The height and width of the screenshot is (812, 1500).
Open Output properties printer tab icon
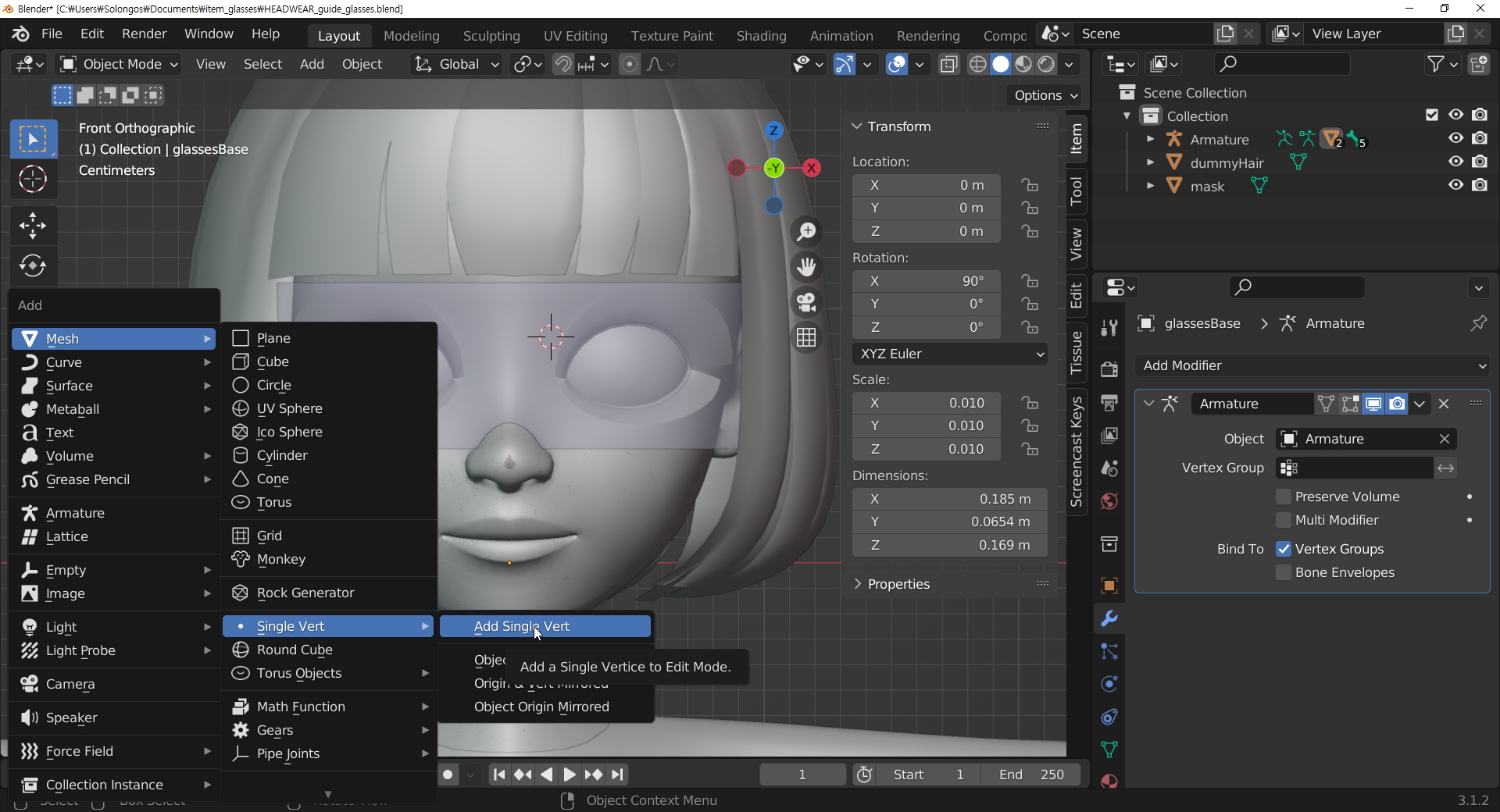point(1109,402)
